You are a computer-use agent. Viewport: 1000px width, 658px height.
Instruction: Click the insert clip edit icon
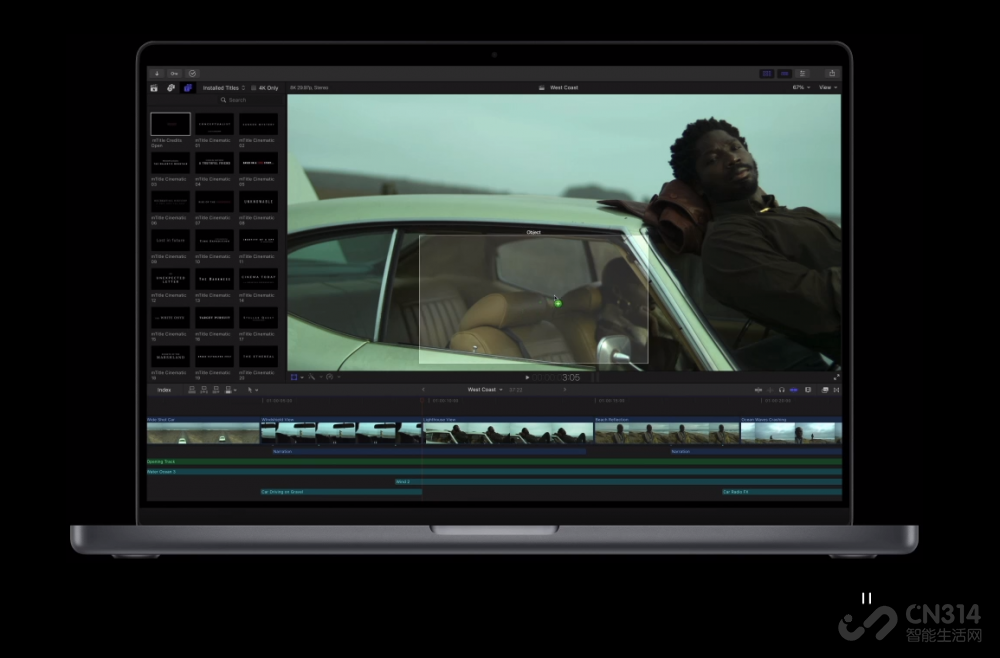click(204, 390)
